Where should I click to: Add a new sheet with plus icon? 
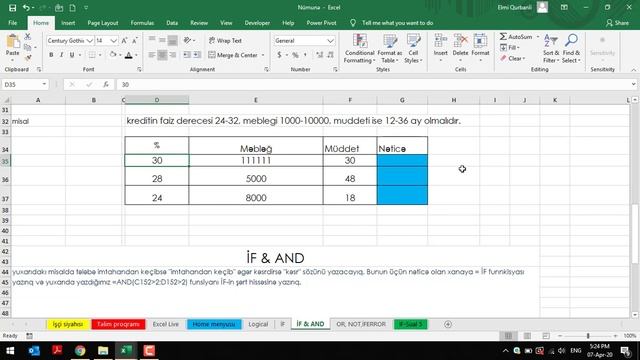click(x=448, y=324)
